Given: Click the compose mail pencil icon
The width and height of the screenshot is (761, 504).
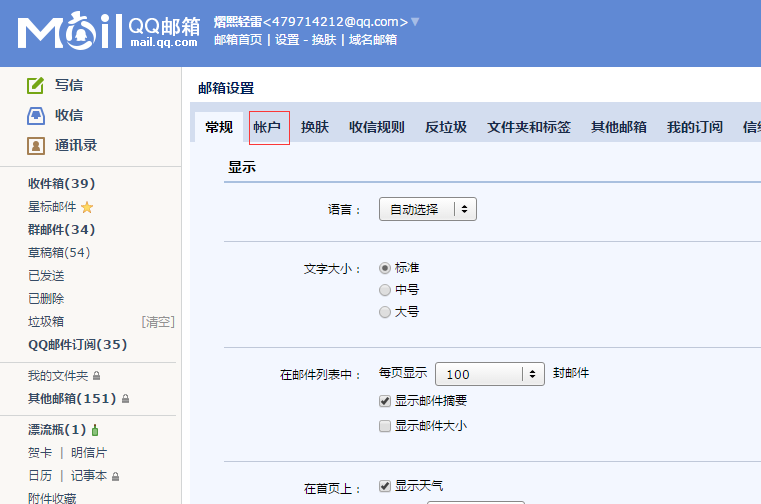Looking at the screenshot, I should coord(35,85).
